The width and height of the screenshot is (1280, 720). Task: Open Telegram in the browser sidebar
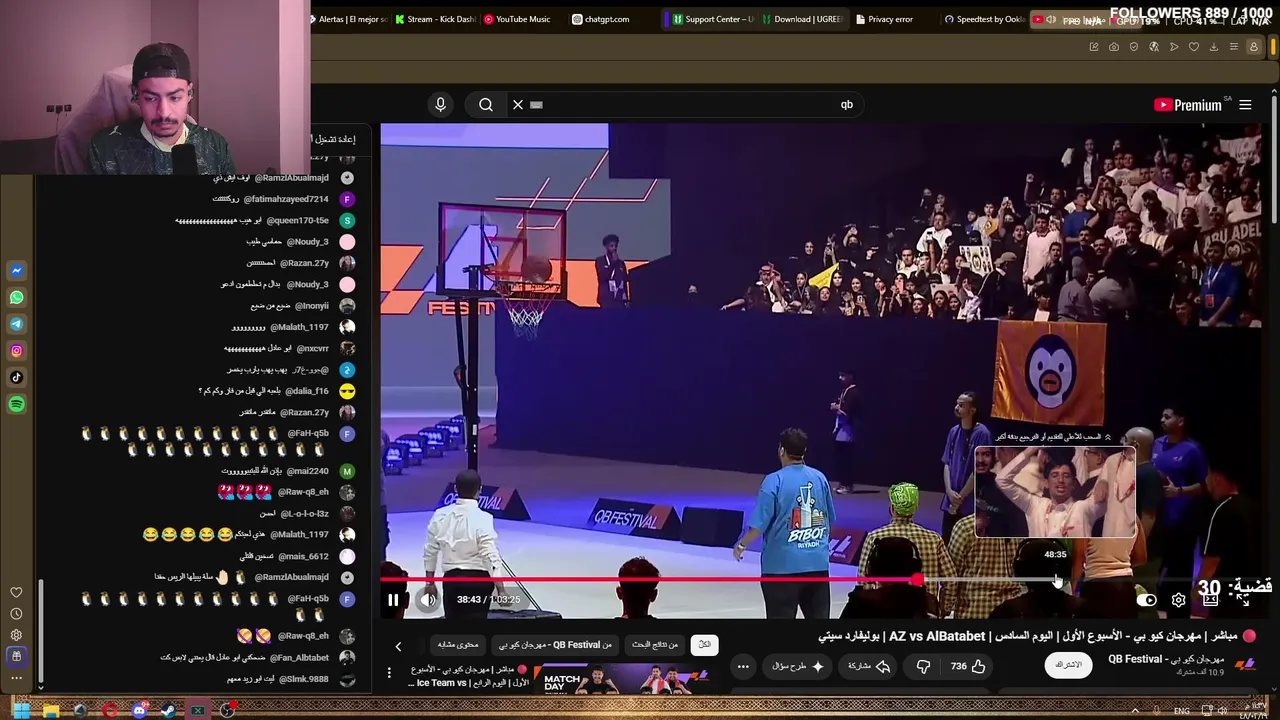point(16,324)
